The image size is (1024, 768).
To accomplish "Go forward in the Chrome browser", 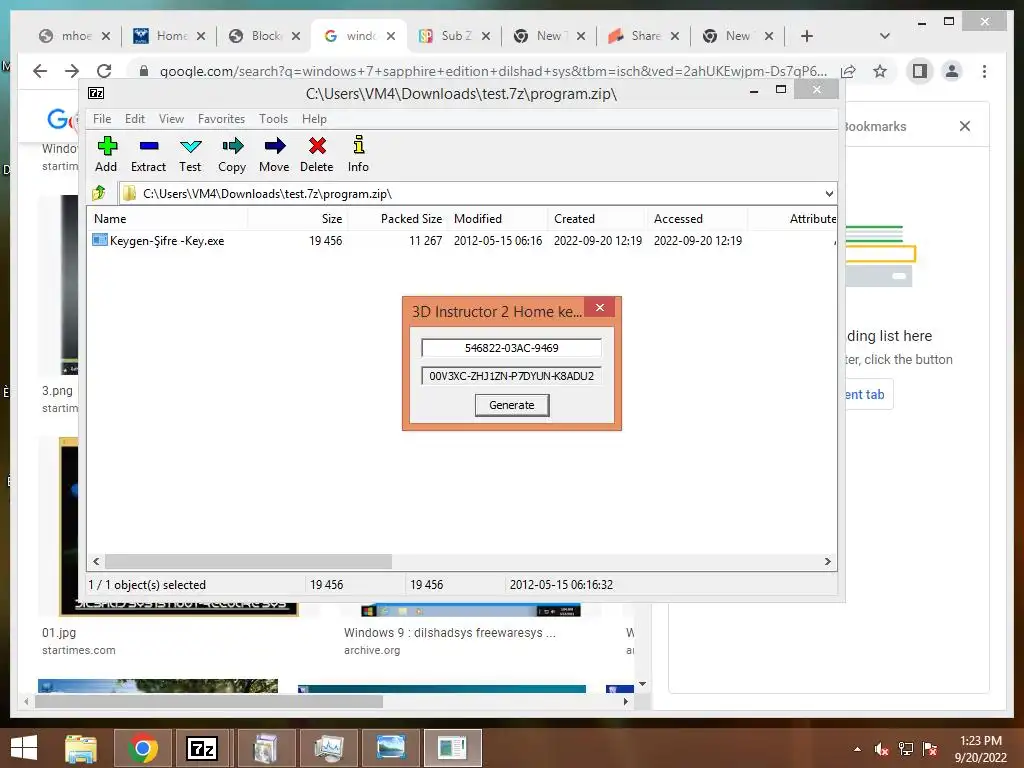I will pos(72,71).
